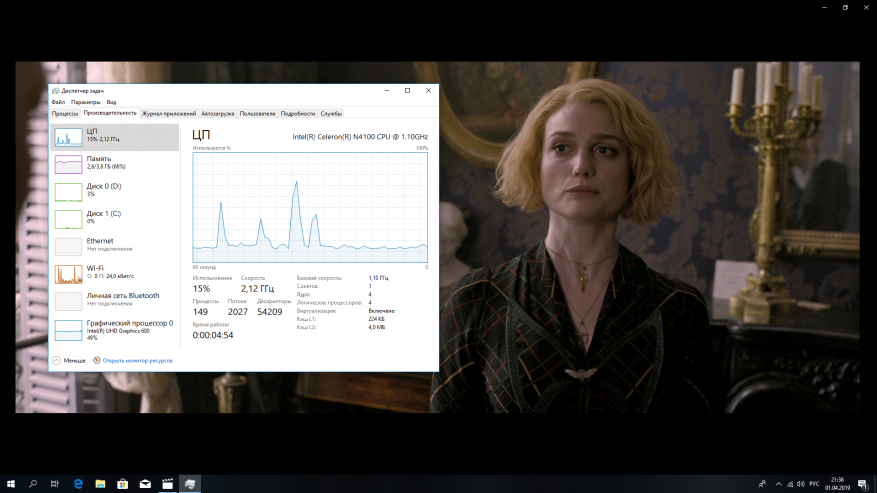Click the 0:00:04:54 uptime value
This screenshot has width=877, height=493.
point(213,335)
